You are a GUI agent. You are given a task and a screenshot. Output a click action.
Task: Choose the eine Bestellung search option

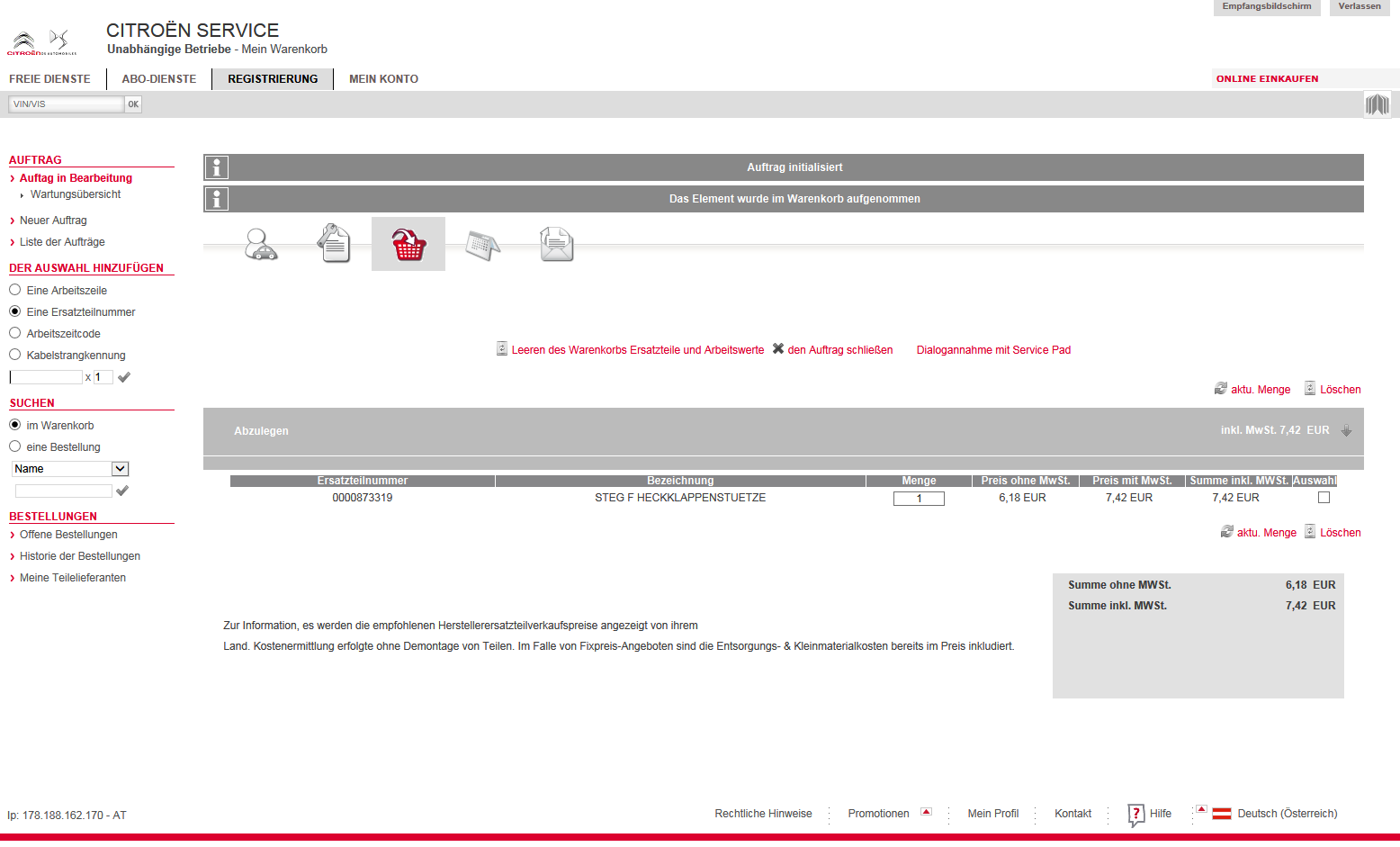(x=15, y=446)
